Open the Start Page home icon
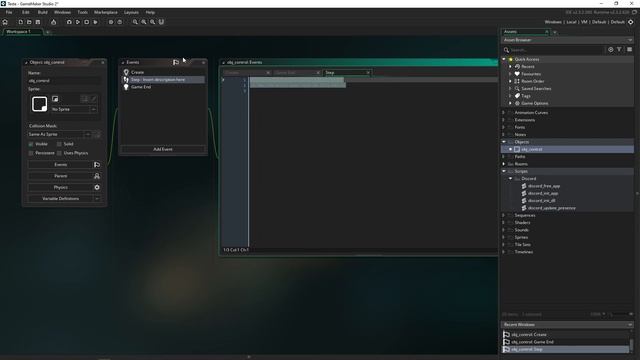 pyautogui.click(x=5, y=22)
